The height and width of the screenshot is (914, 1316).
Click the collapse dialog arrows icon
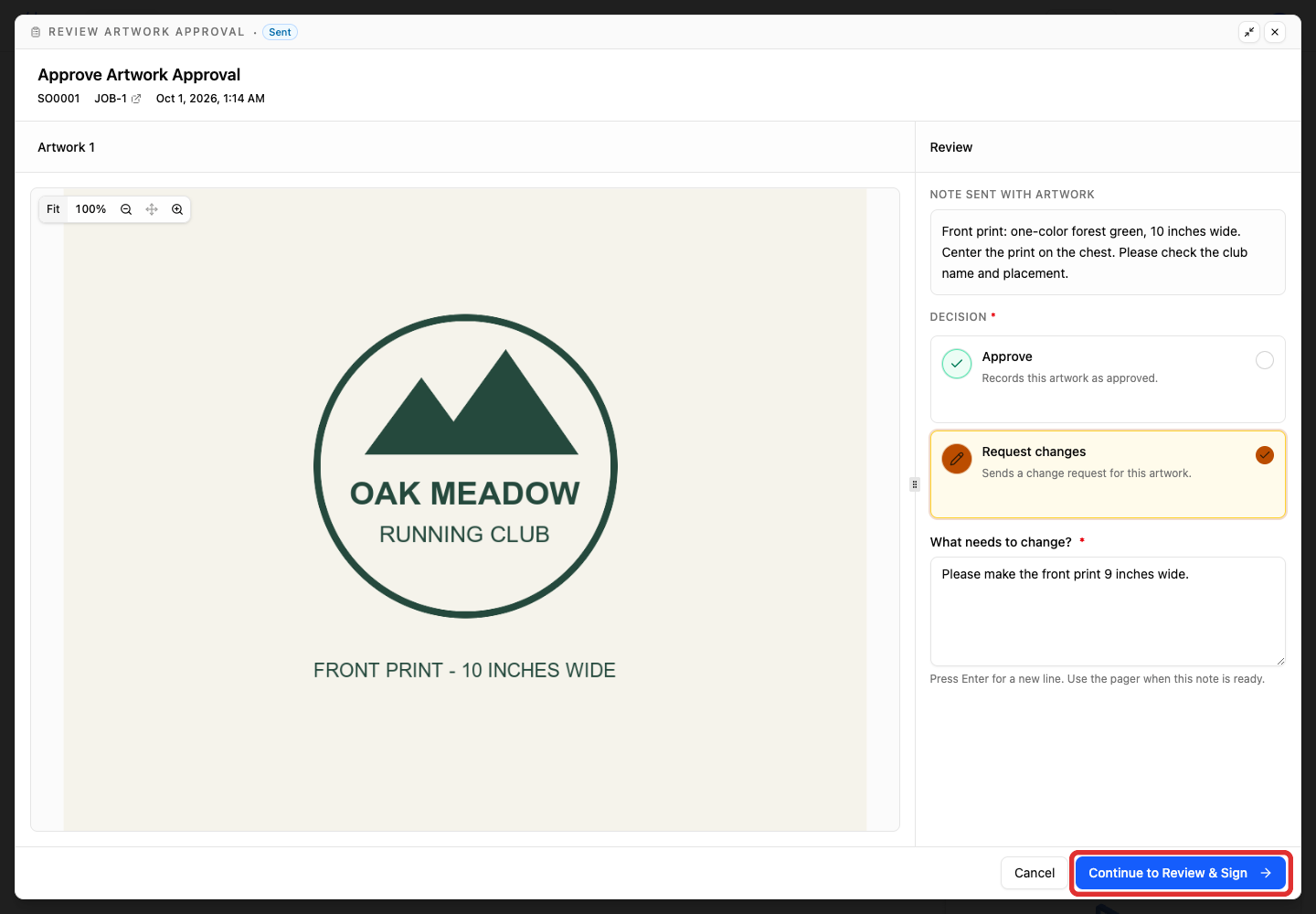coord(1249,32)
